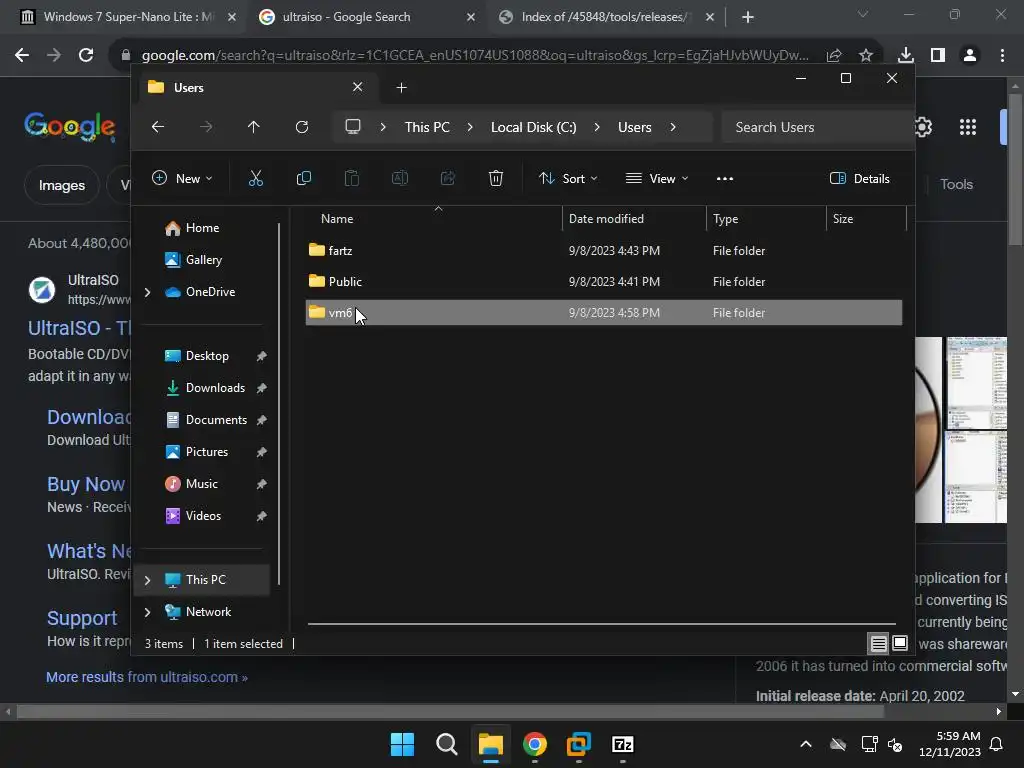
Task: Go up one folder level in Explorer
Action: tap(253, 127)
